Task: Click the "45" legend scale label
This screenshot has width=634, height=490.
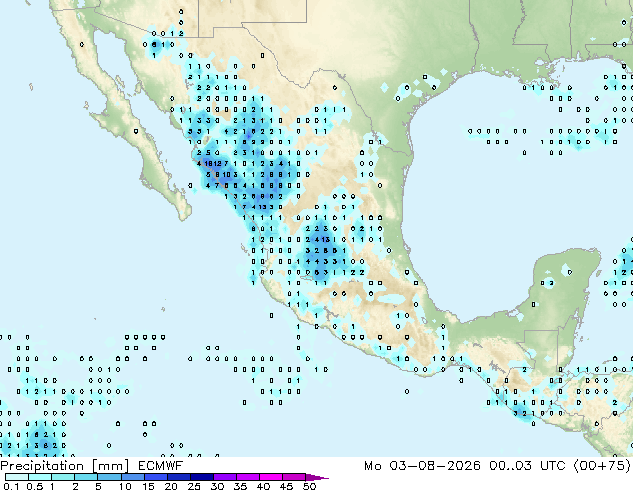Action: pos(286,486)
